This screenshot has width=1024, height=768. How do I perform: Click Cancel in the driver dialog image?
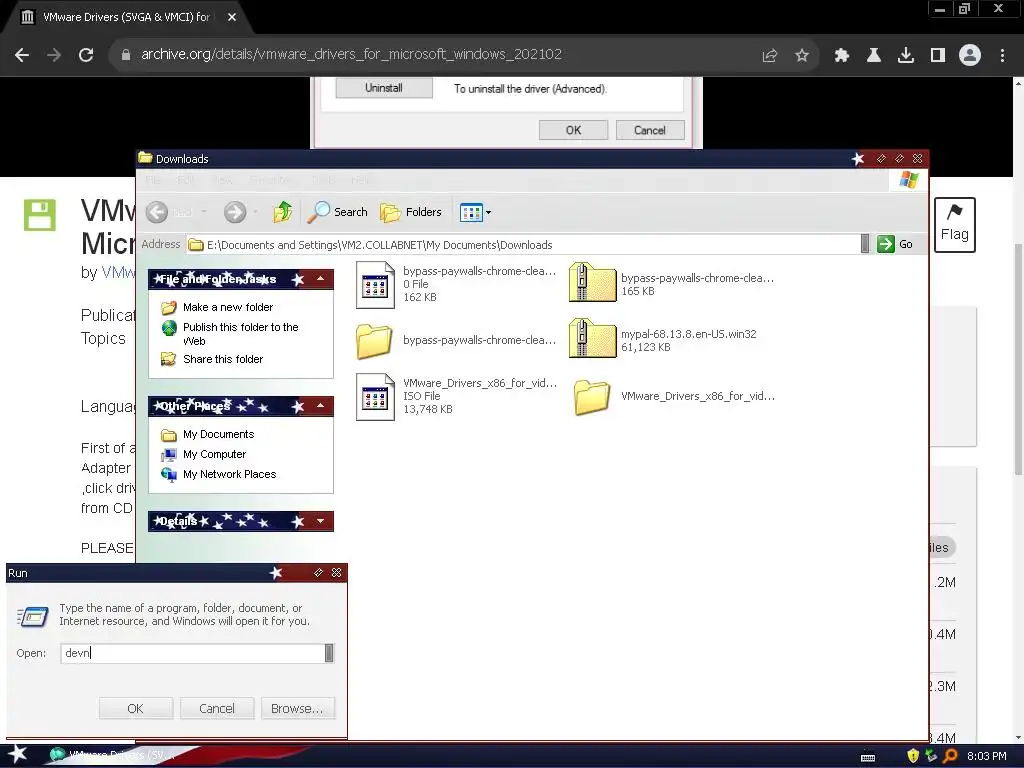650,130
